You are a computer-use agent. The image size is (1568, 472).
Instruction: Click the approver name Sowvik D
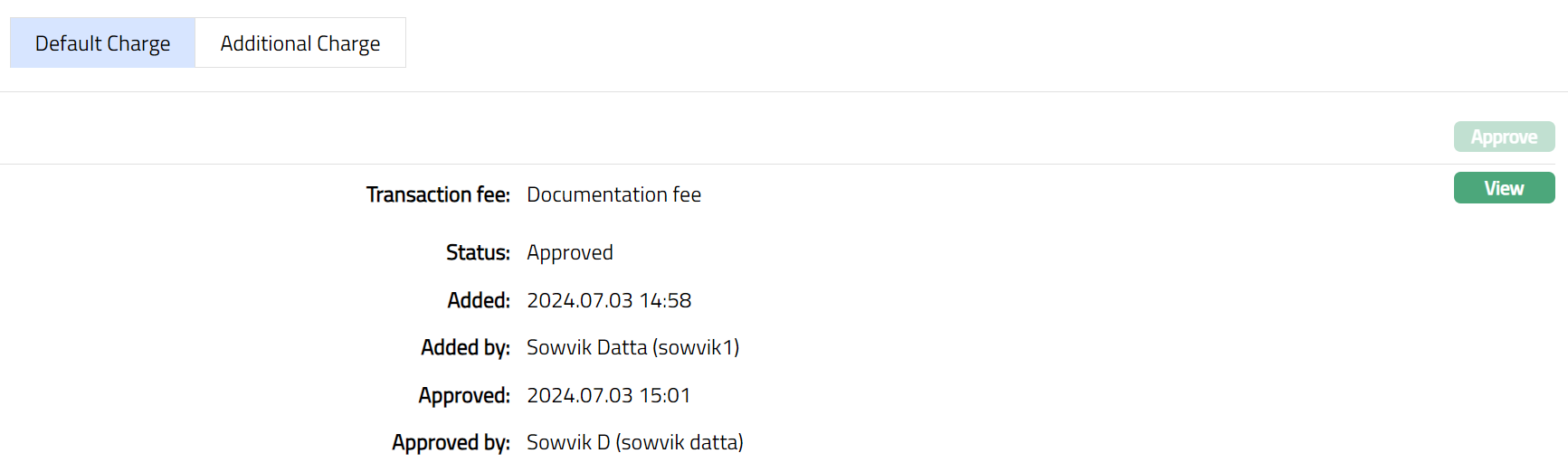click(568, 442)
